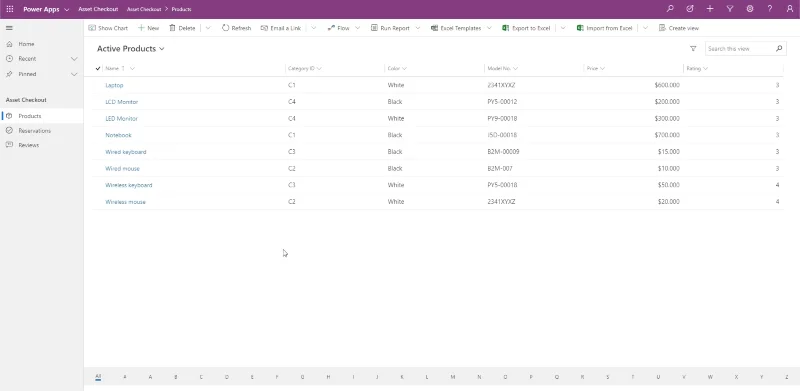Expand the Delete options chevron

208,28
